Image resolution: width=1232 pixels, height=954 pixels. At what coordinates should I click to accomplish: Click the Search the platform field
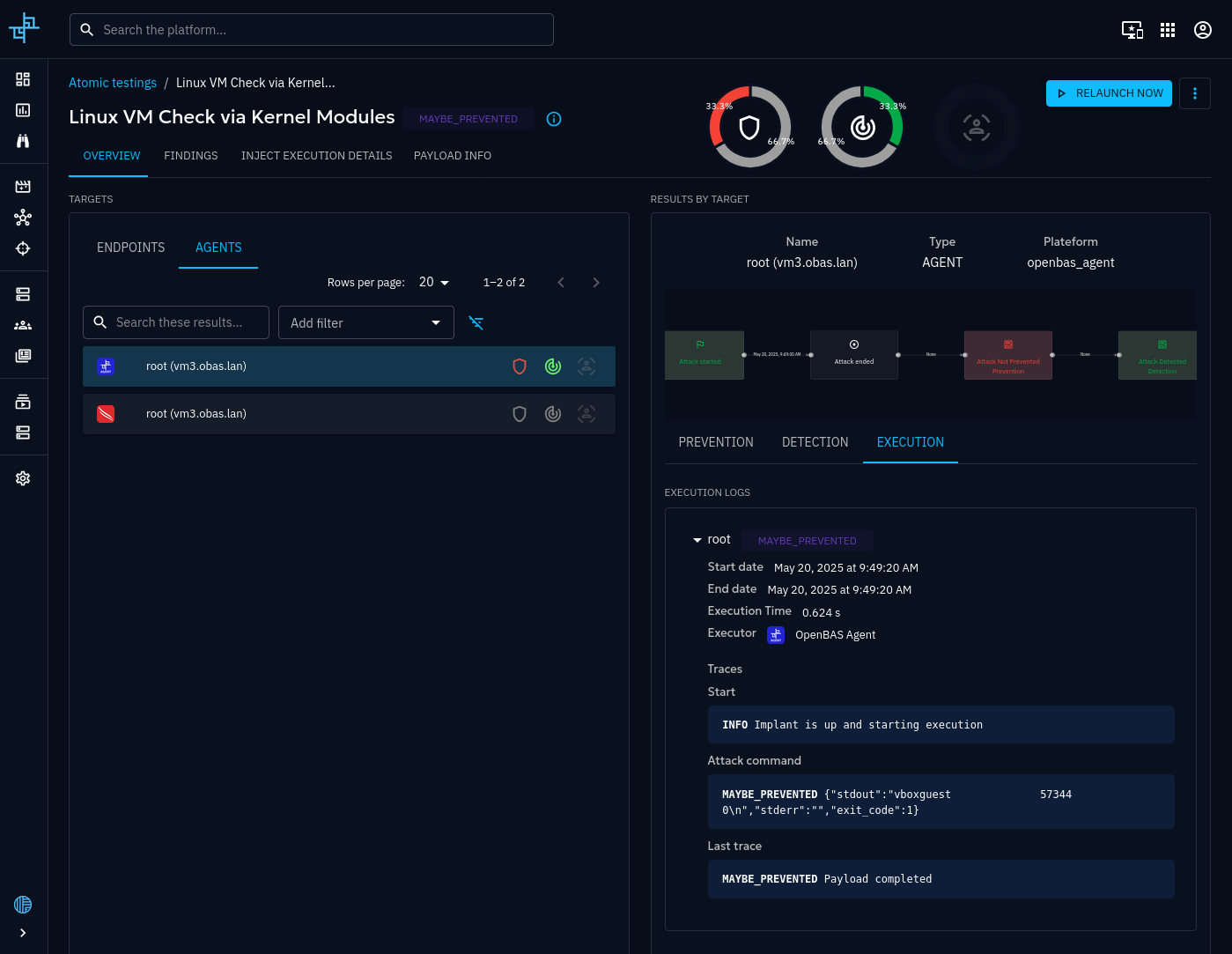312,30
